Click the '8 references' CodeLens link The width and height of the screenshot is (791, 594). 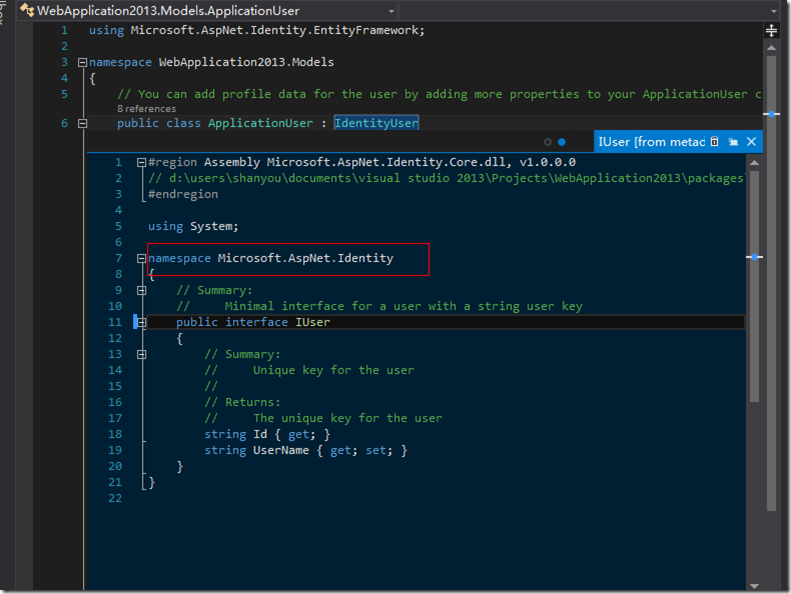point(146,108)
